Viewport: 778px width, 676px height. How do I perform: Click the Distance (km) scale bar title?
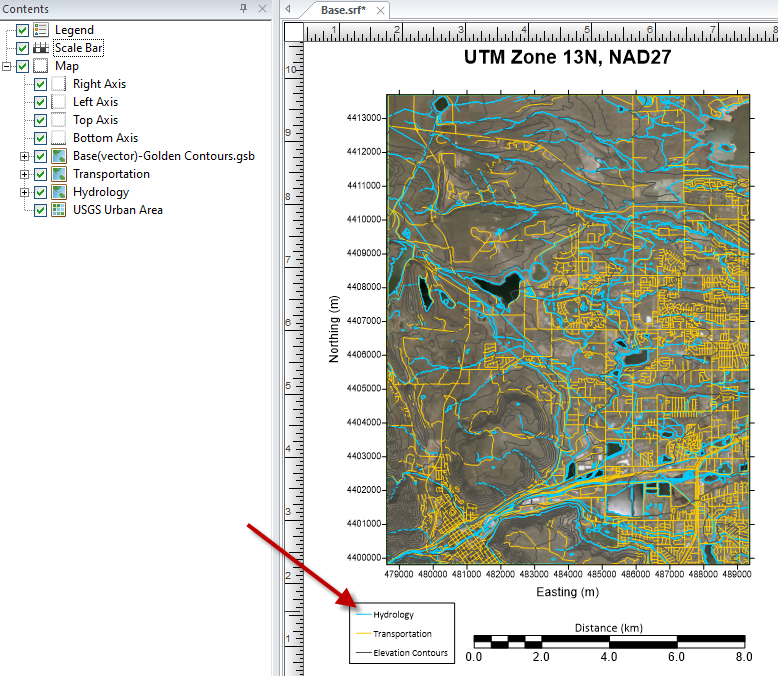[x=609, y=628]
